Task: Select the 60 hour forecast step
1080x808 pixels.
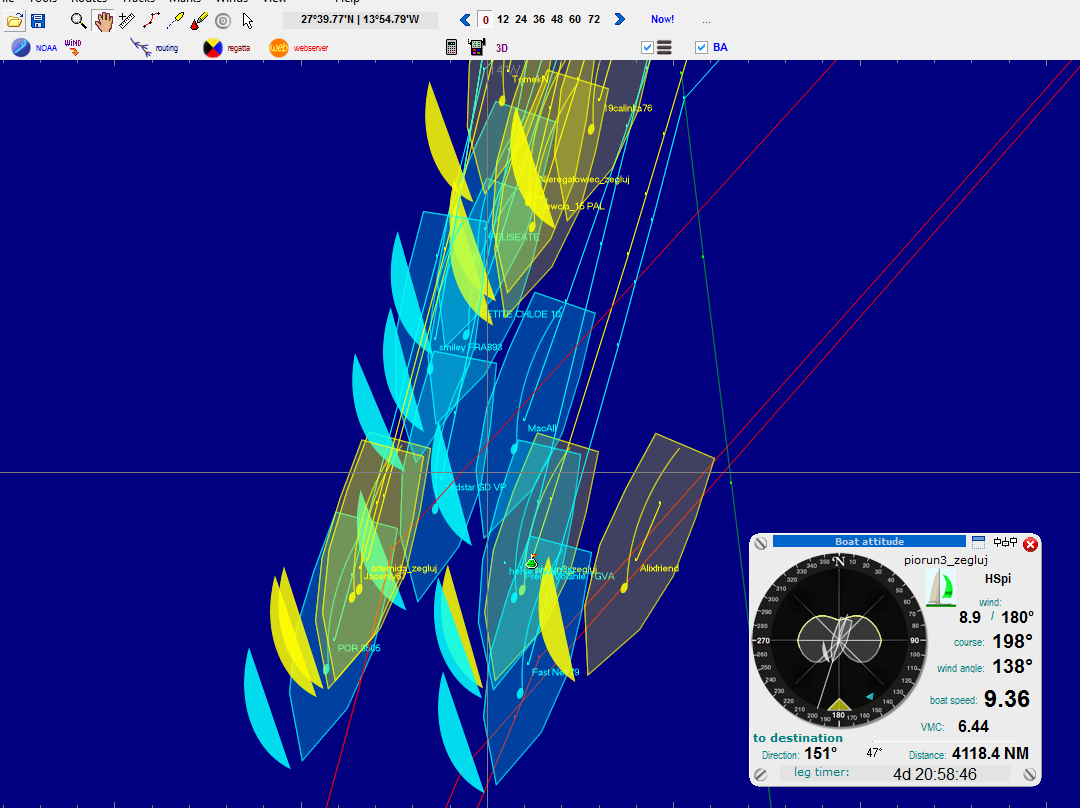Action: point(574,19)
